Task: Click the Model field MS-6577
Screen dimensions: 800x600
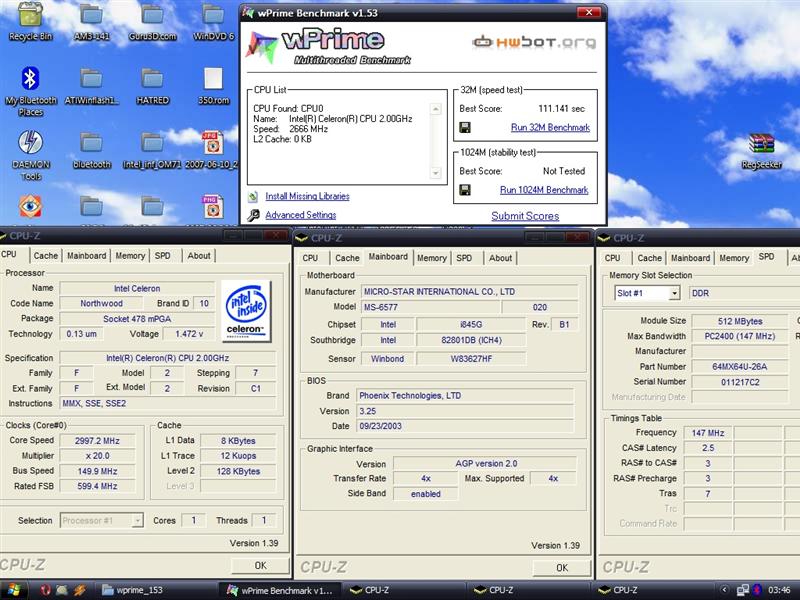Action: pos(431,307)
